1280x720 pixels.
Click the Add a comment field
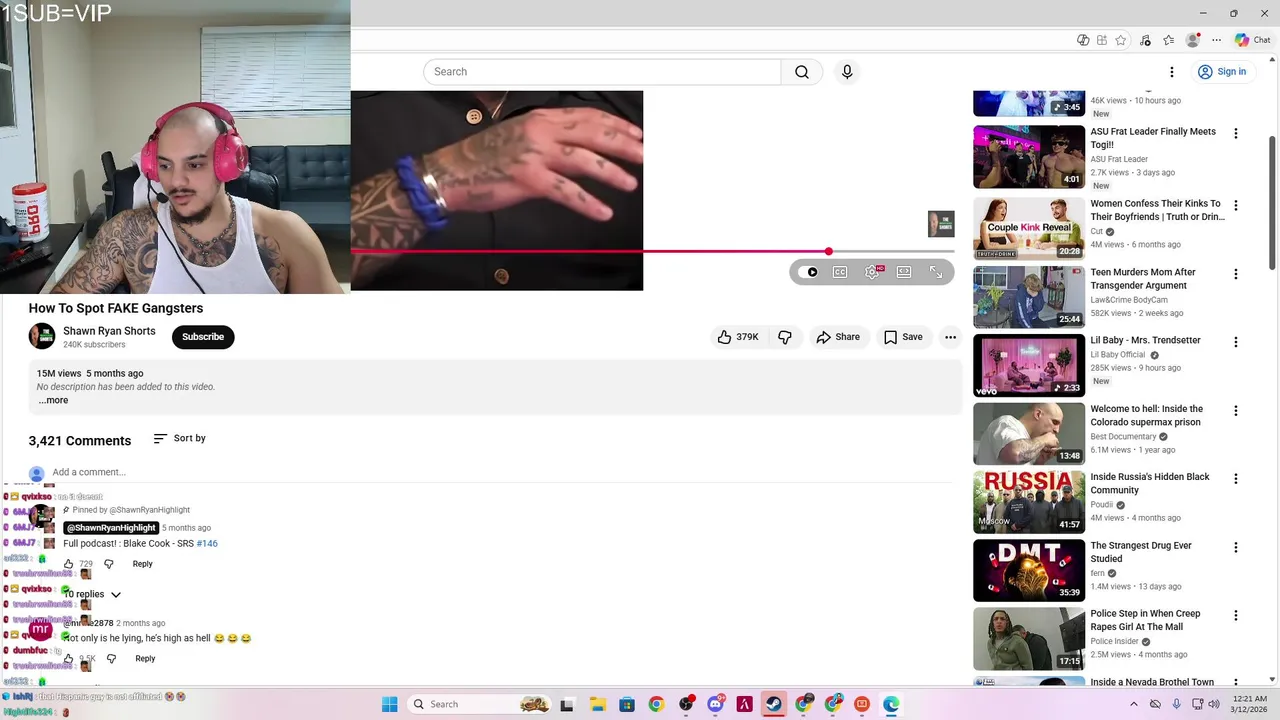[x=500, y=472]
